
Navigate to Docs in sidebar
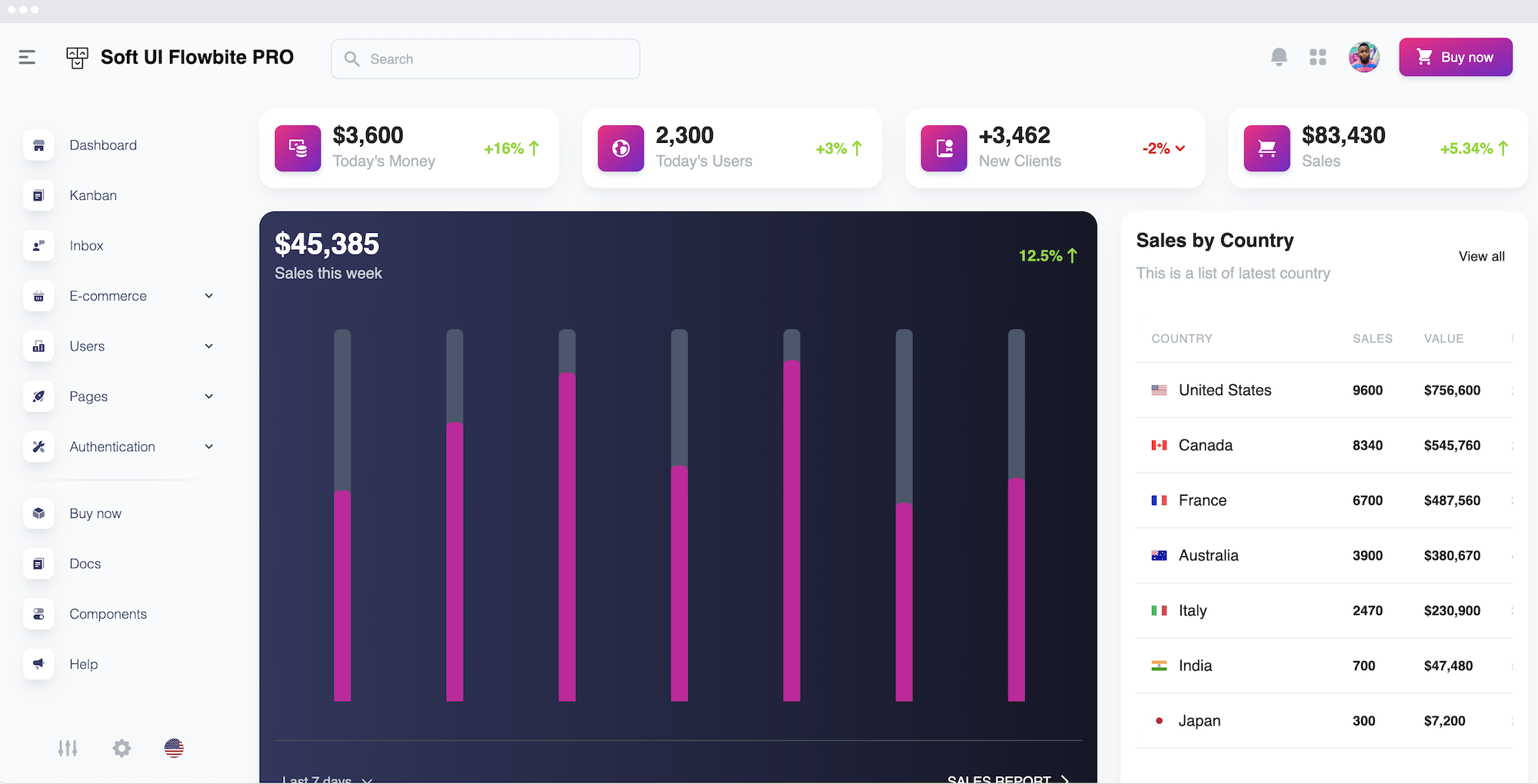(85, 563)
